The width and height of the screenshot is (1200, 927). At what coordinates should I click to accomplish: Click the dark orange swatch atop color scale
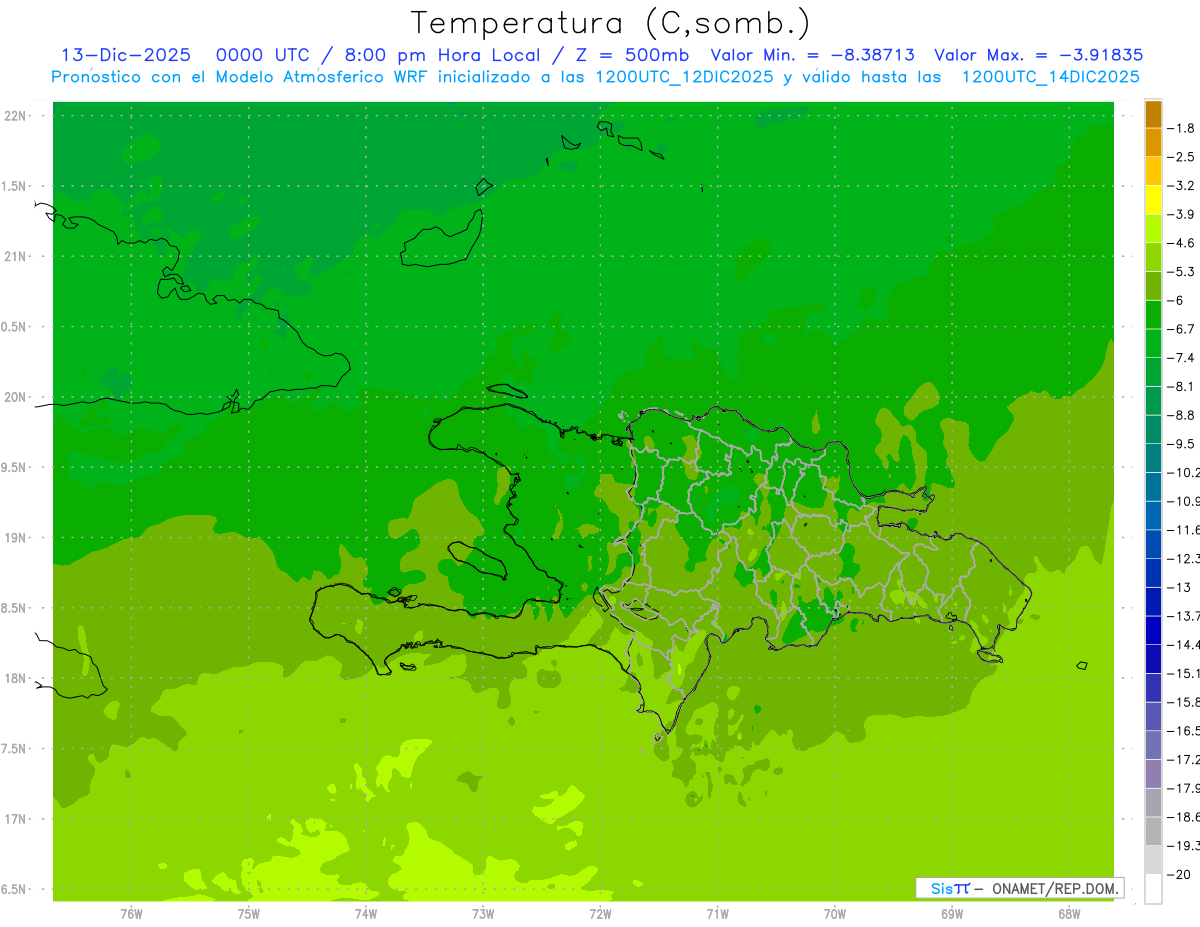click(1153, 114)
